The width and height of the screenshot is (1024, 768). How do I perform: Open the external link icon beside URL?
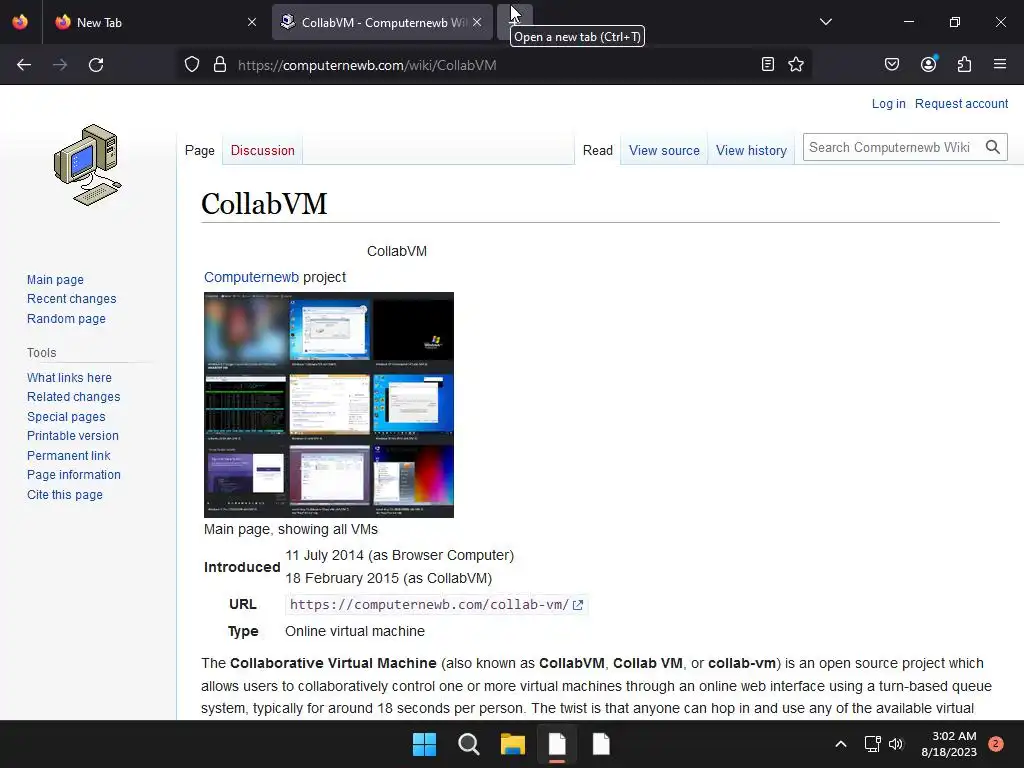(578, 605)
